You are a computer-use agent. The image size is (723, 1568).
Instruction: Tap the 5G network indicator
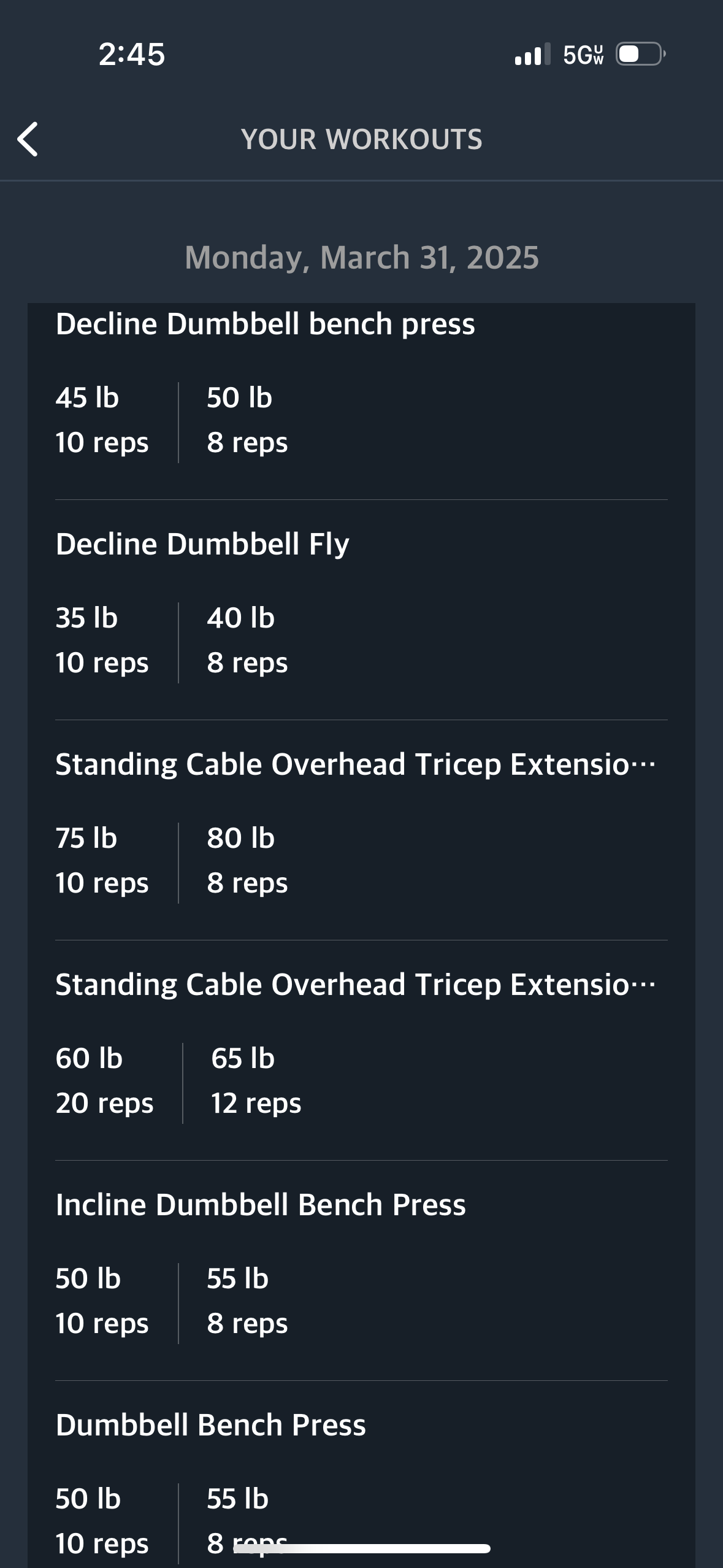(x=583, y=55)
